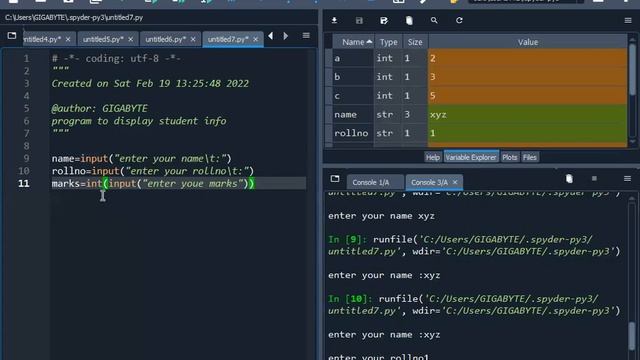Click the In [10] runfile console line

point(474,304)
